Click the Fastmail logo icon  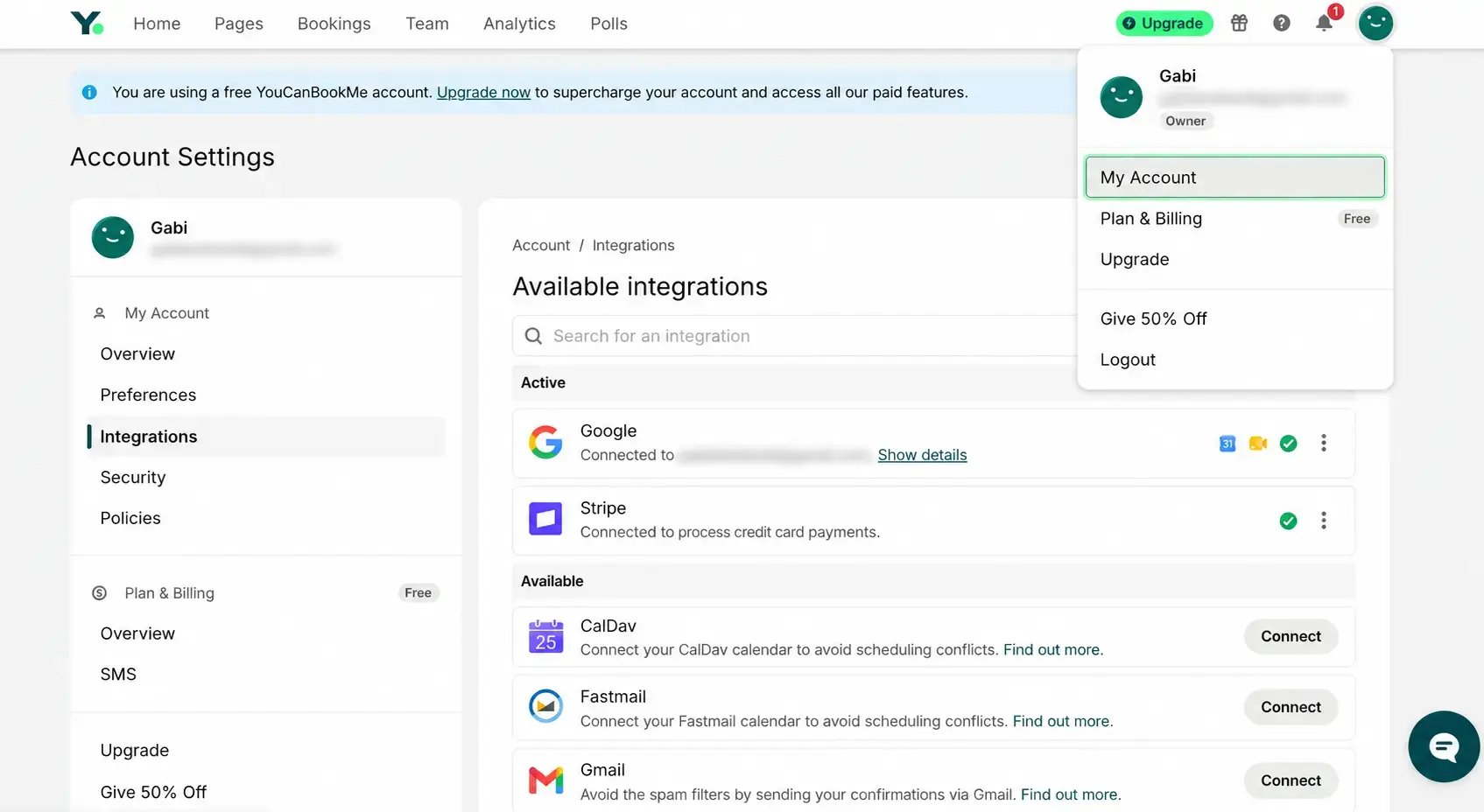(x=545, y=706)
